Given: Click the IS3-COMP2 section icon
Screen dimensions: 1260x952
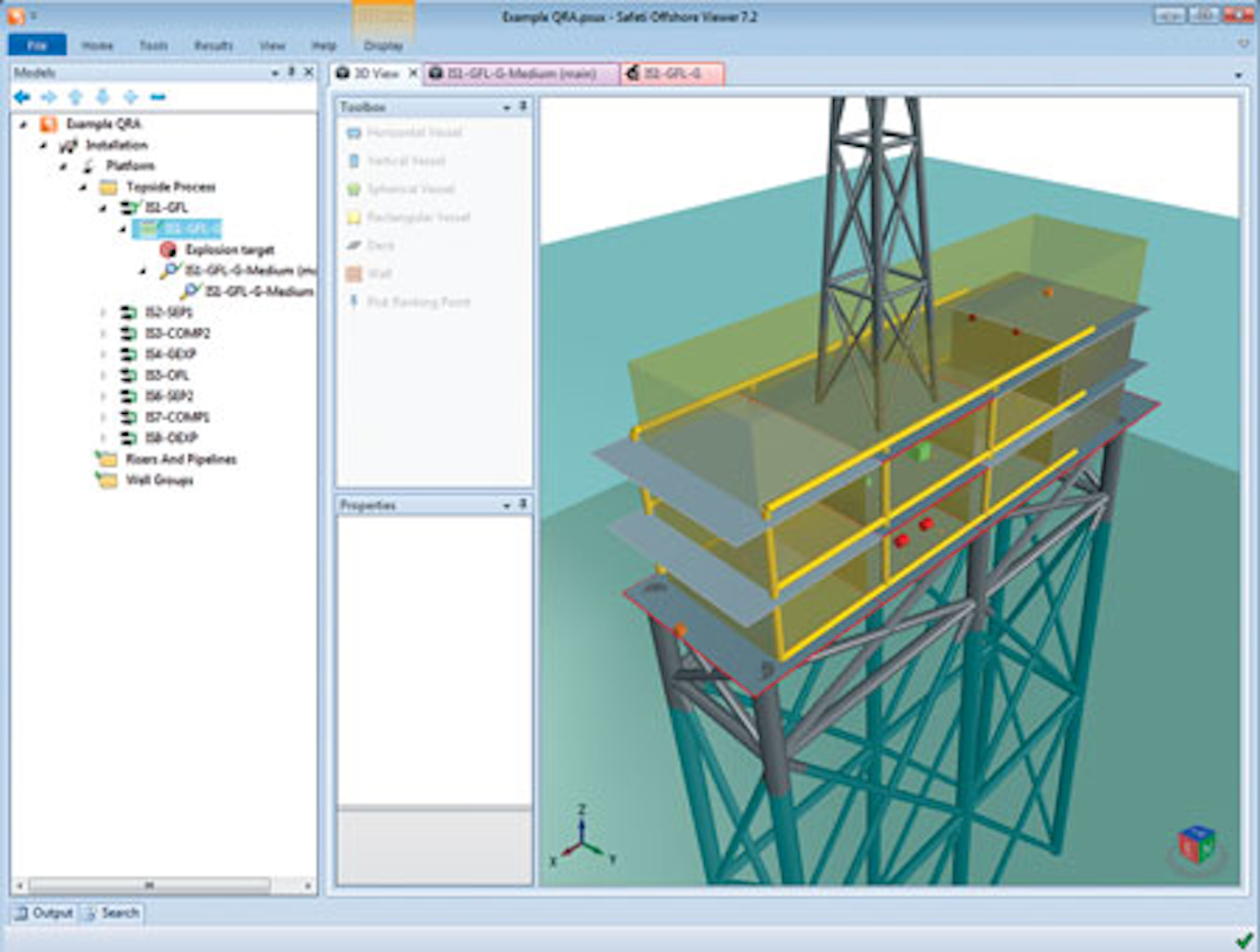Looking at the screenshot, I should point(129,333).
